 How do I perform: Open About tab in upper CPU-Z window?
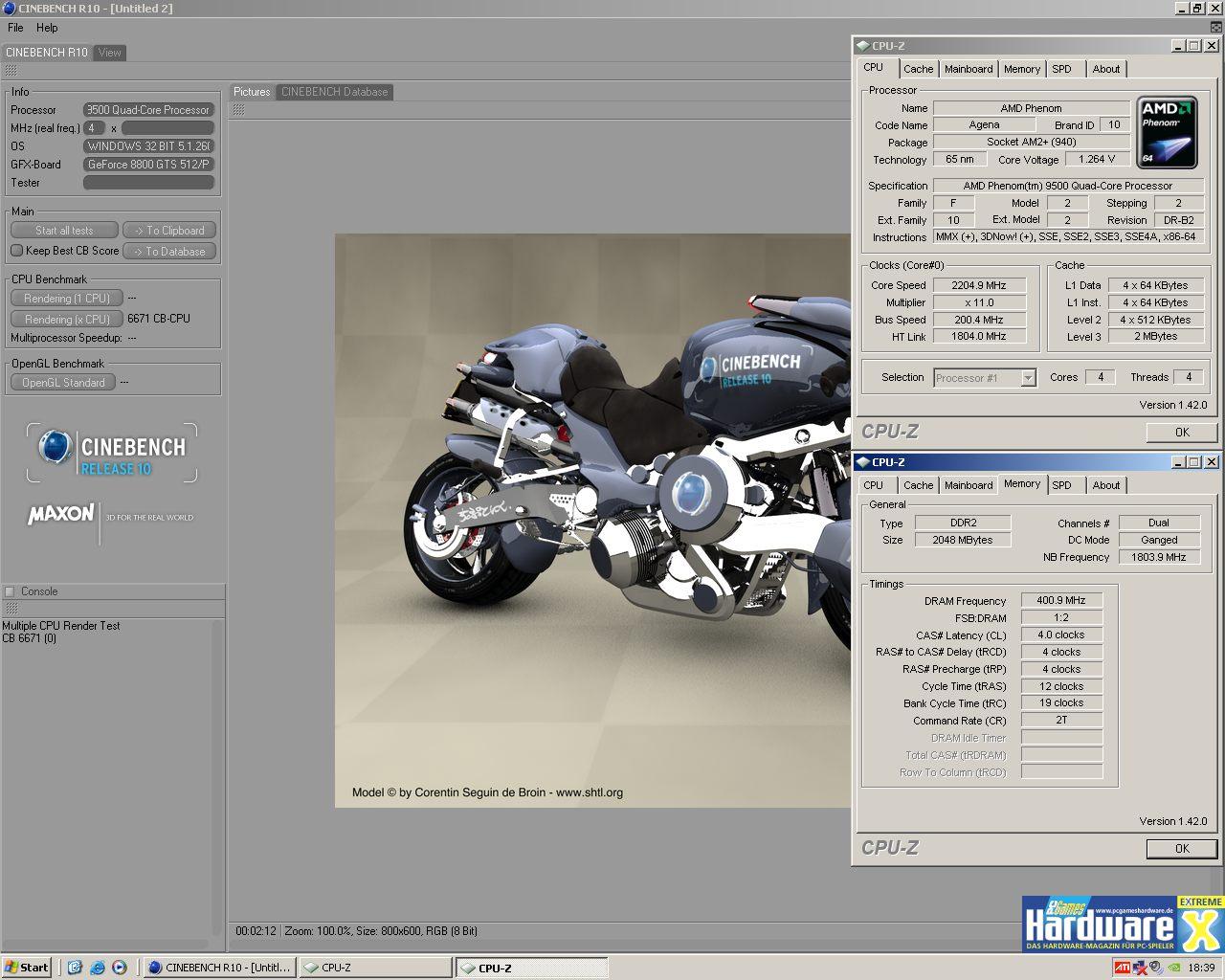tap(1106, 69)
